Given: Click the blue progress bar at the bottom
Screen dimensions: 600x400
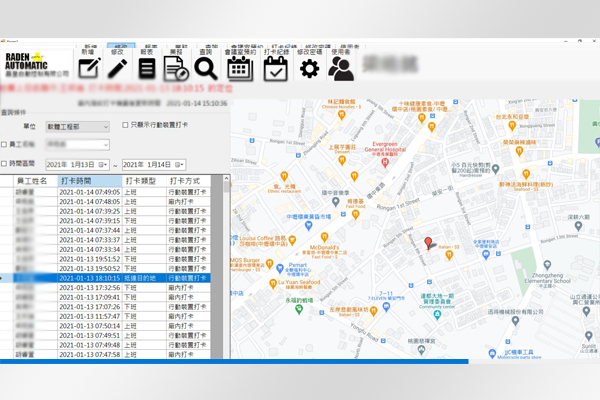Looking at the screenshot, I should (234, 361).
